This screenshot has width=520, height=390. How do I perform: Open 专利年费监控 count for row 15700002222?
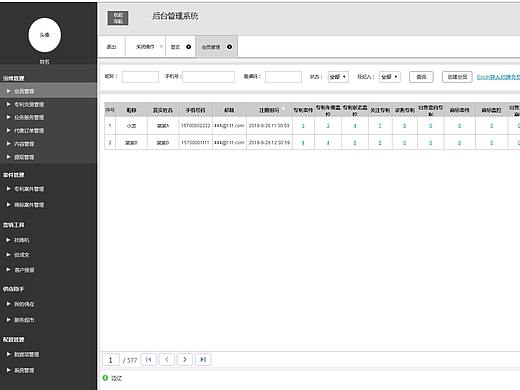point(328,126)
